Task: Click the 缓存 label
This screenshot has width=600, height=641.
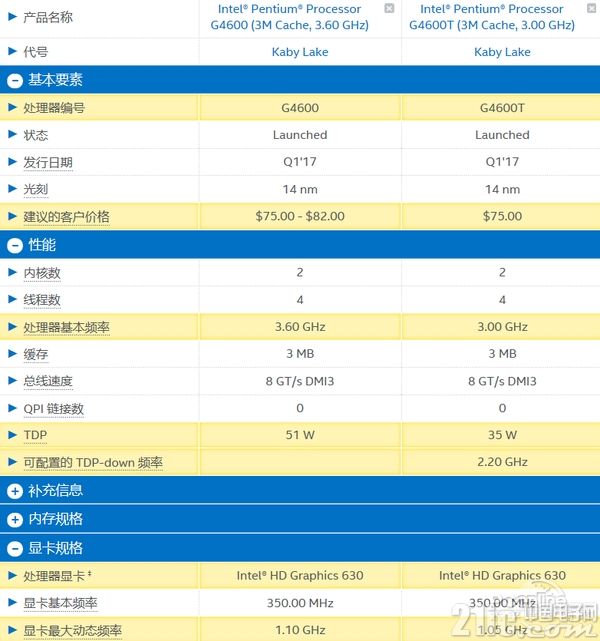Action: click(x=36, y=354)
